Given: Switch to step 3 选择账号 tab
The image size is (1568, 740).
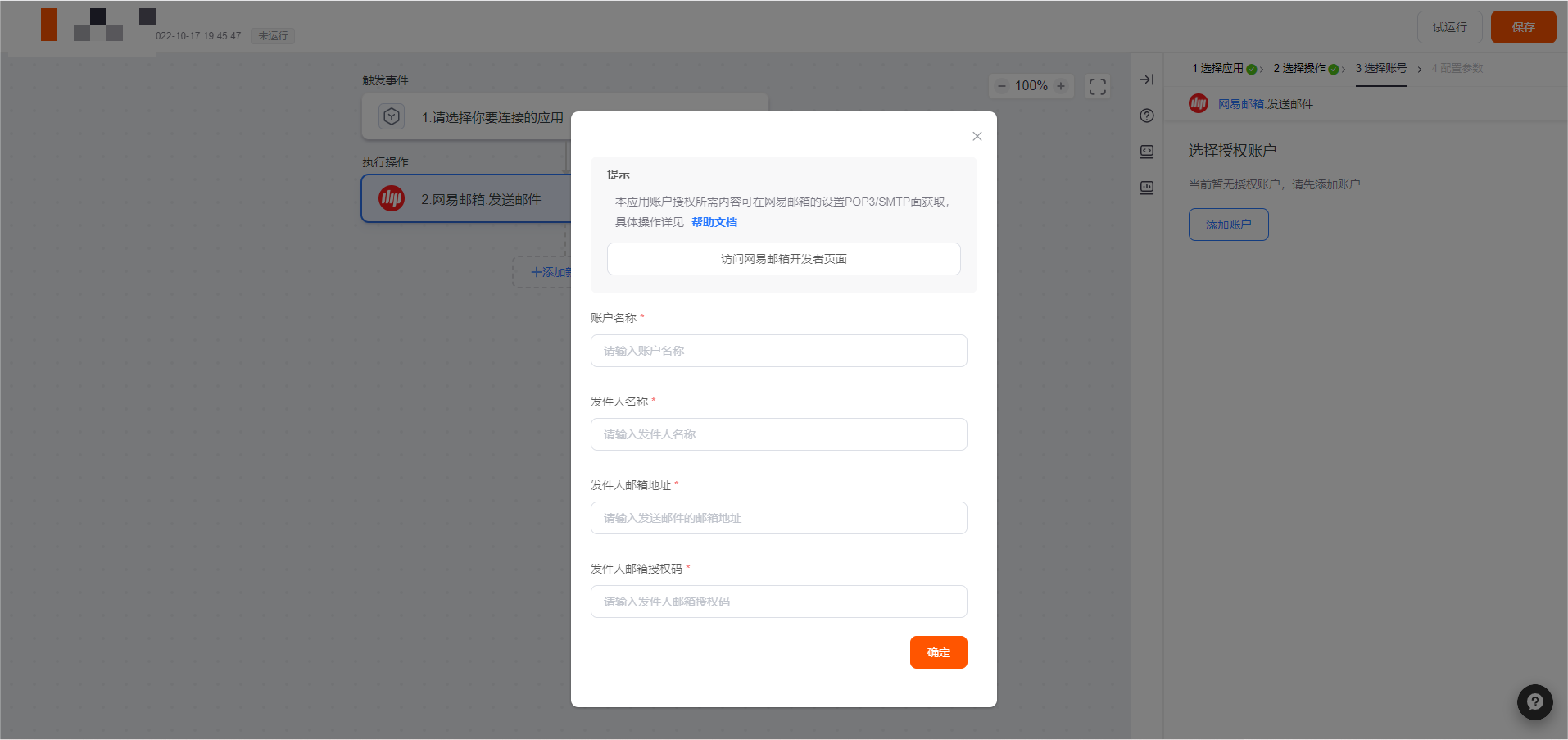Looking at the screenshot, I should [1380, 69].
